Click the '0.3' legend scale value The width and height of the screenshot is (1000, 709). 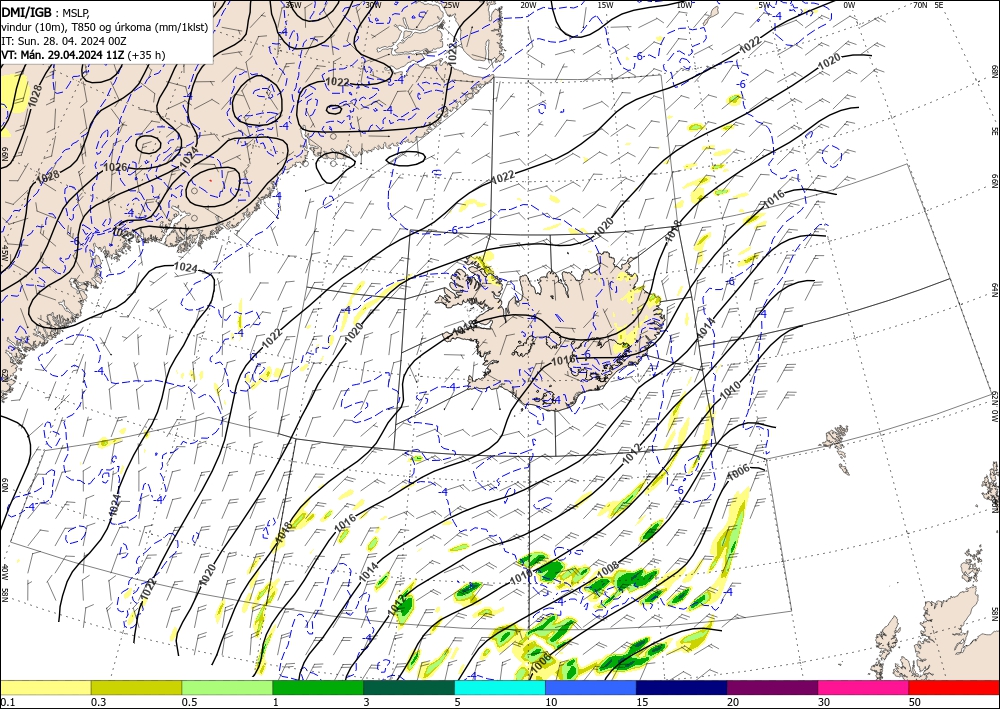[99, 702]
